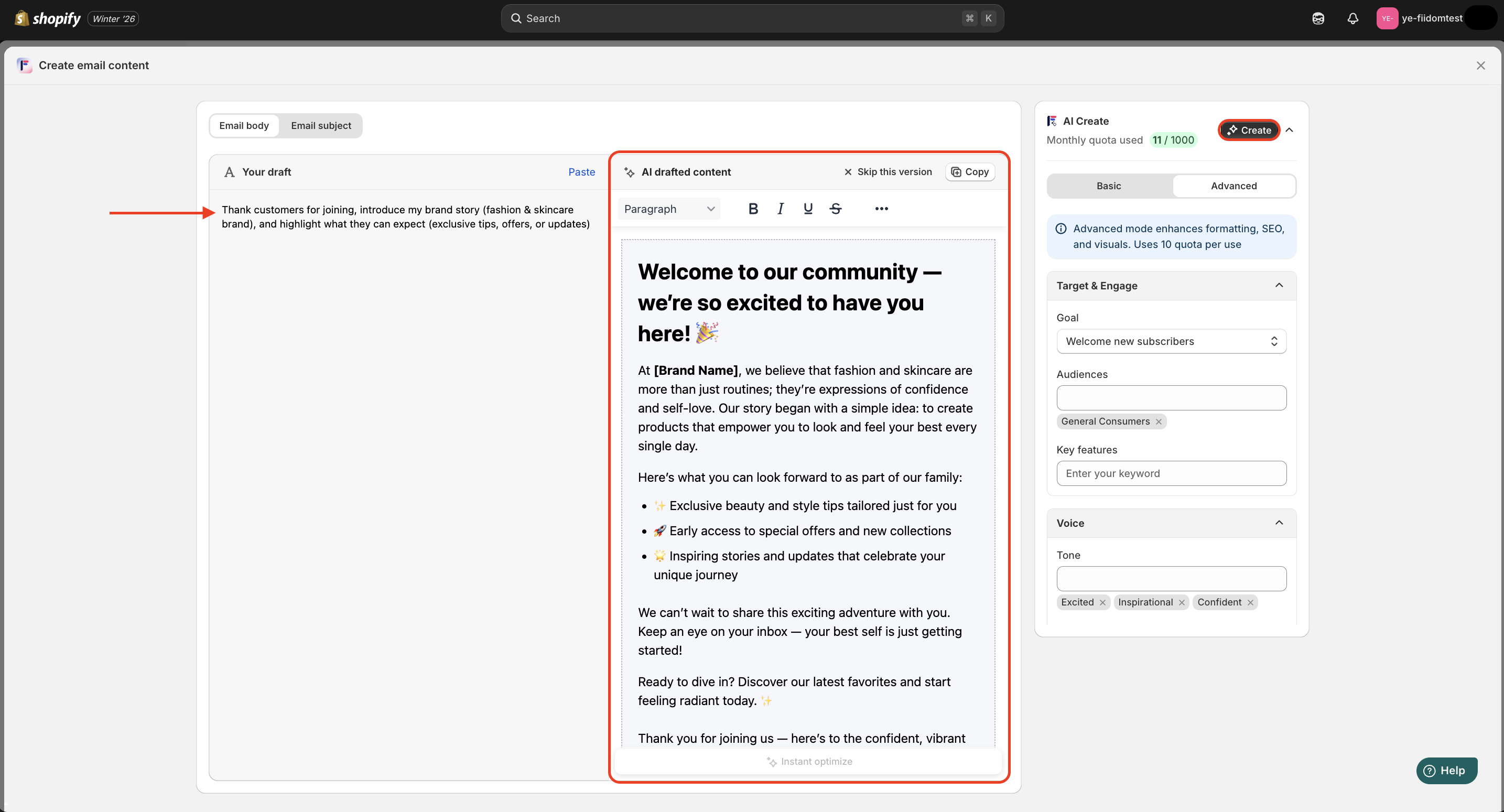Apply underline formatting icon

point(808,209)
